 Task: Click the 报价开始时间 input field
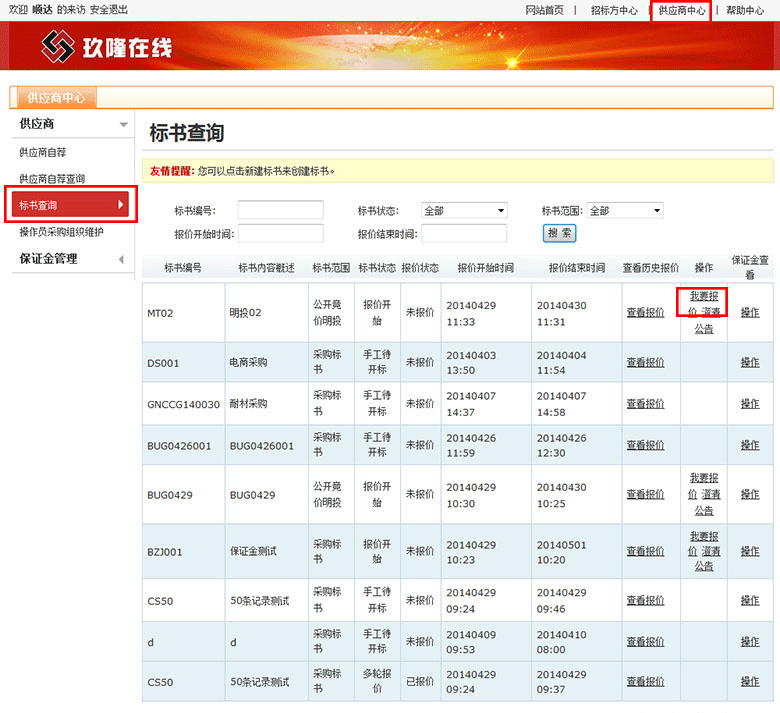click(x=281, y=233)
